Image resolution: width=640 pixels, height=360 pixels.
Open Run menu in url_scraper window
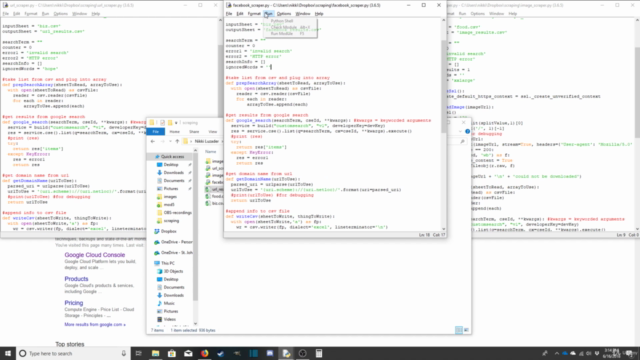45,13
